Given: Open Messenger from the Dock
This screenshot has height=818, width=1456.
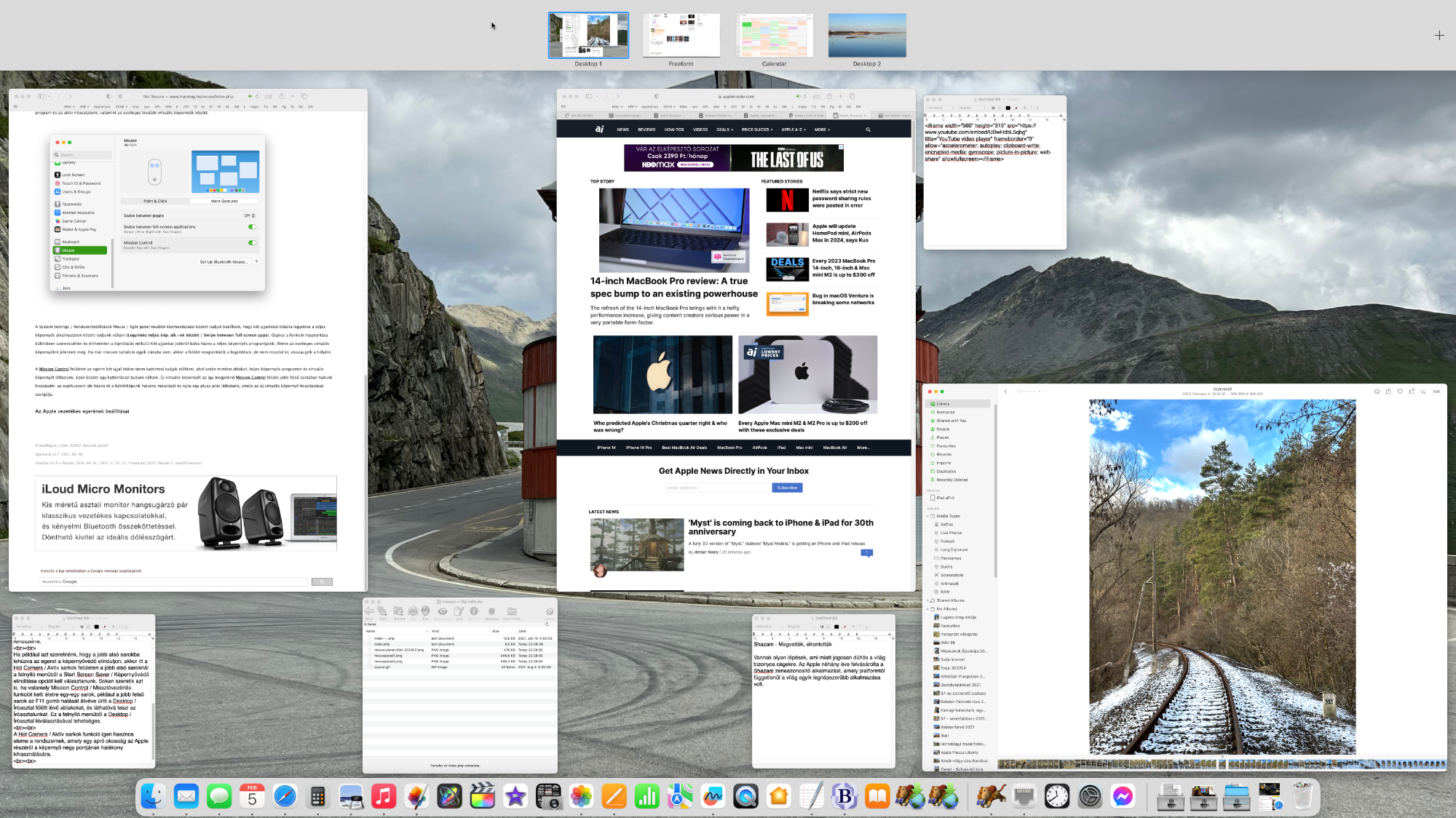Looking at the screenshot, I should [x=1123, y=796].
